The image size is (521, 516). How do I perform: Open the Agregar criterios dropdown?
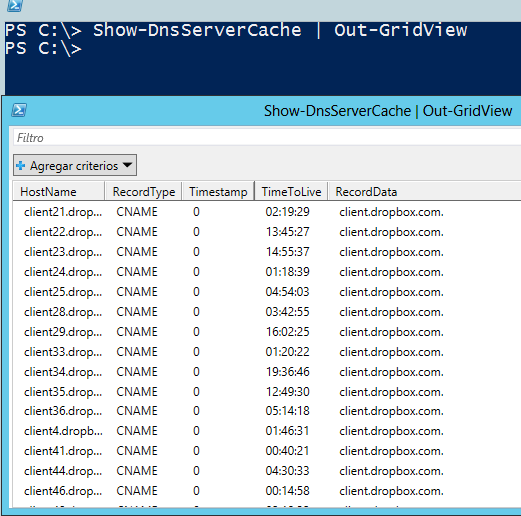[75, 165]
